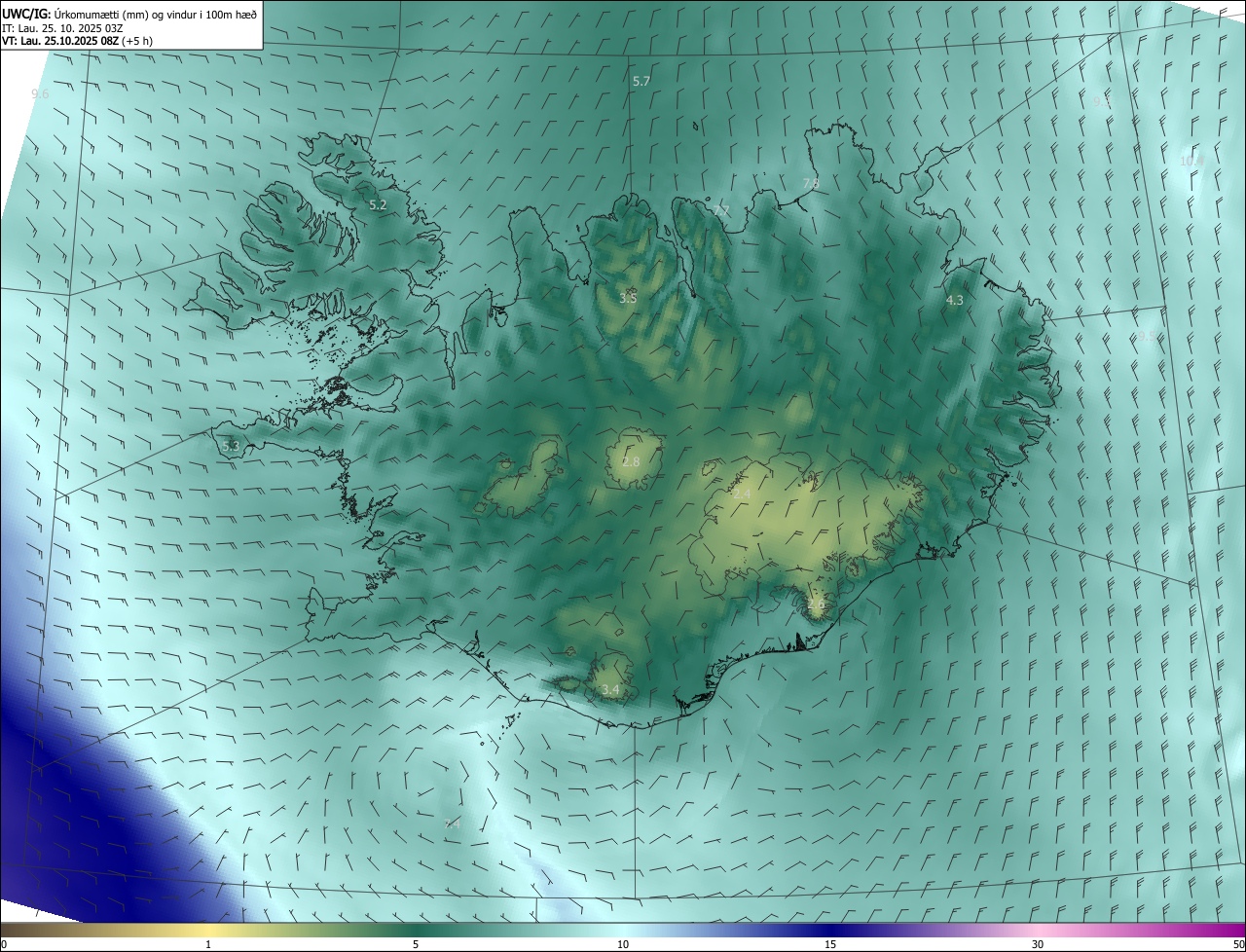Click the 2.8 value label on the central glacier
This screenshot has width=1246, height=952.
[x=631, y=461]
